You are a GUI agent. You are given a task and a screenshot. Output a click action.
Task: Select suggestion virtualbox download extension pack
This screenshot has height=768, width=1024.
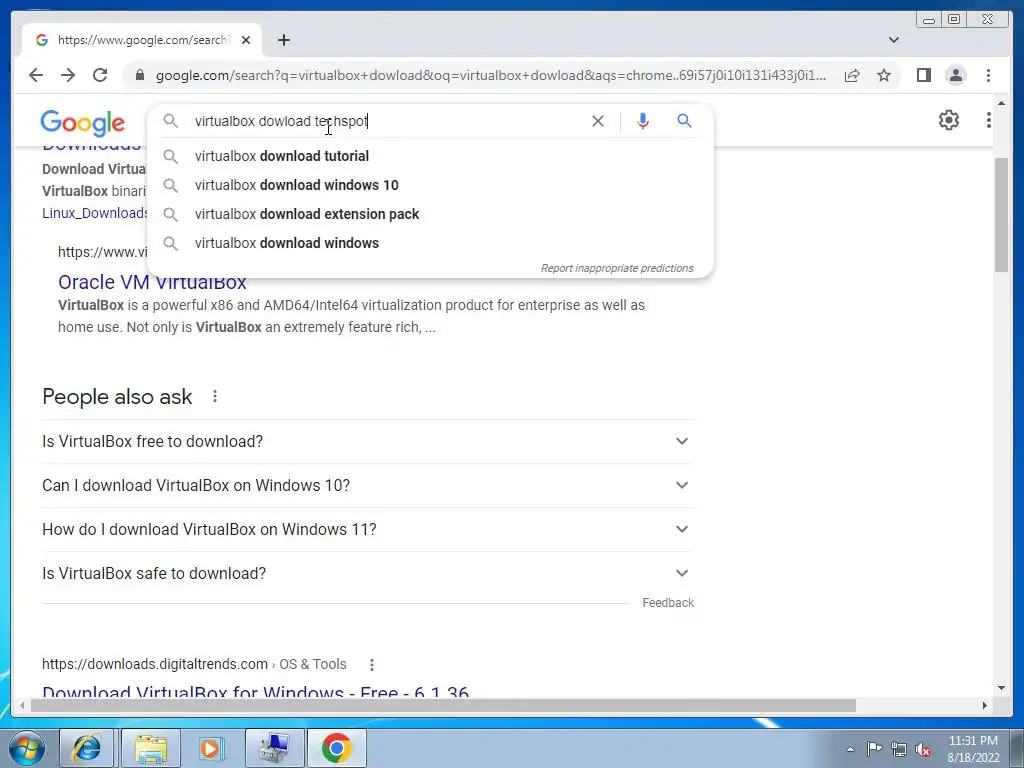click(x=430, y=214)
